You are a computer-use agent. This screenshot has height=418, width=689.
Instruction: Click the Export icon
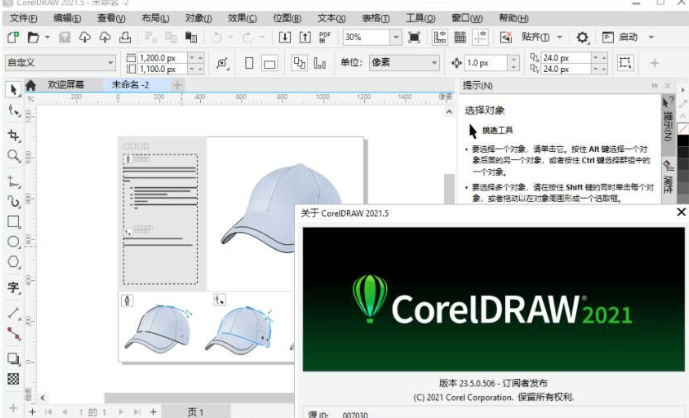pyautogui.click(x=305, y=37)
